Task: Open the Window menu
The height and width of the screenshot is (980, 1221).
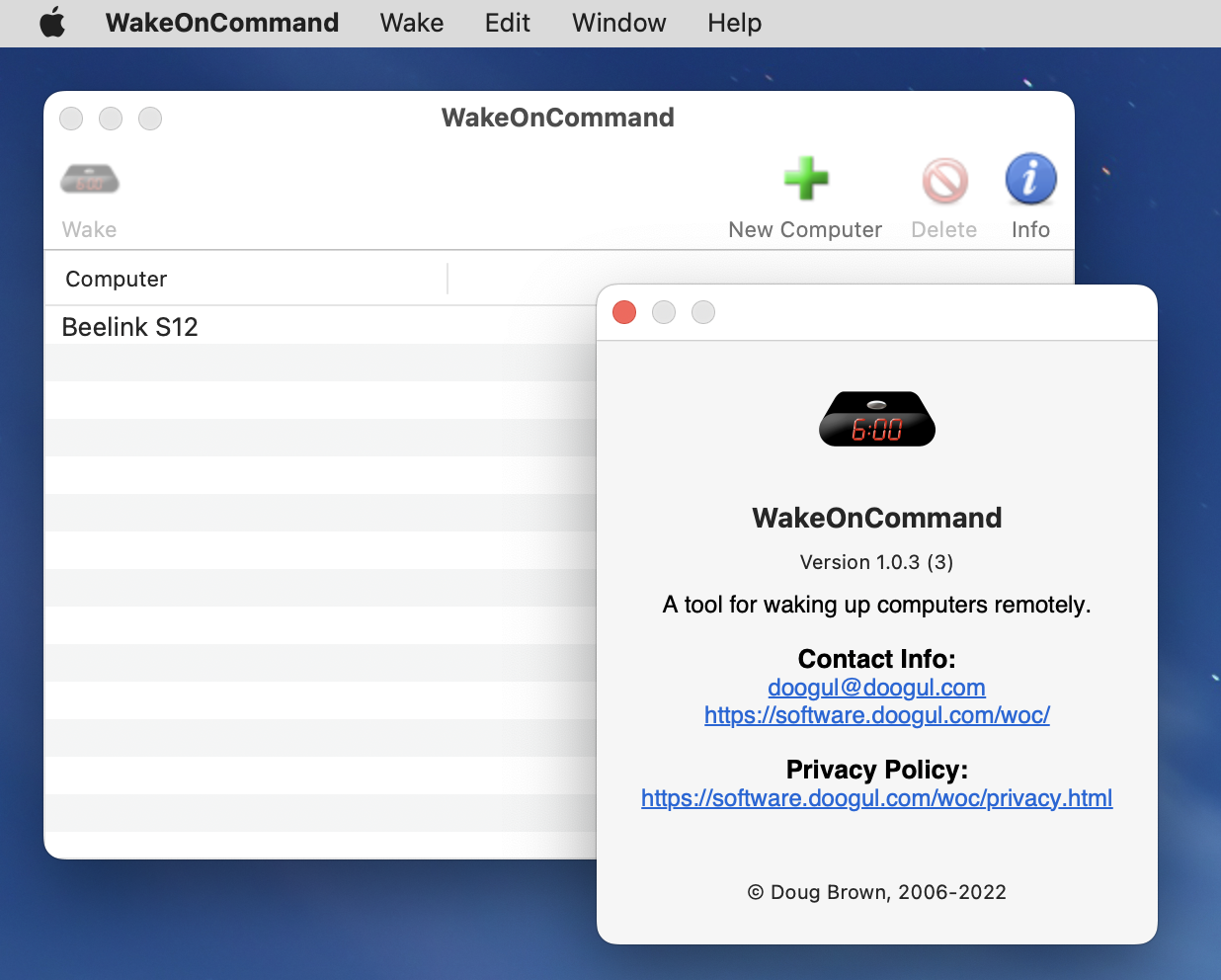Action: pyautogui.click(x=619, y=23)
